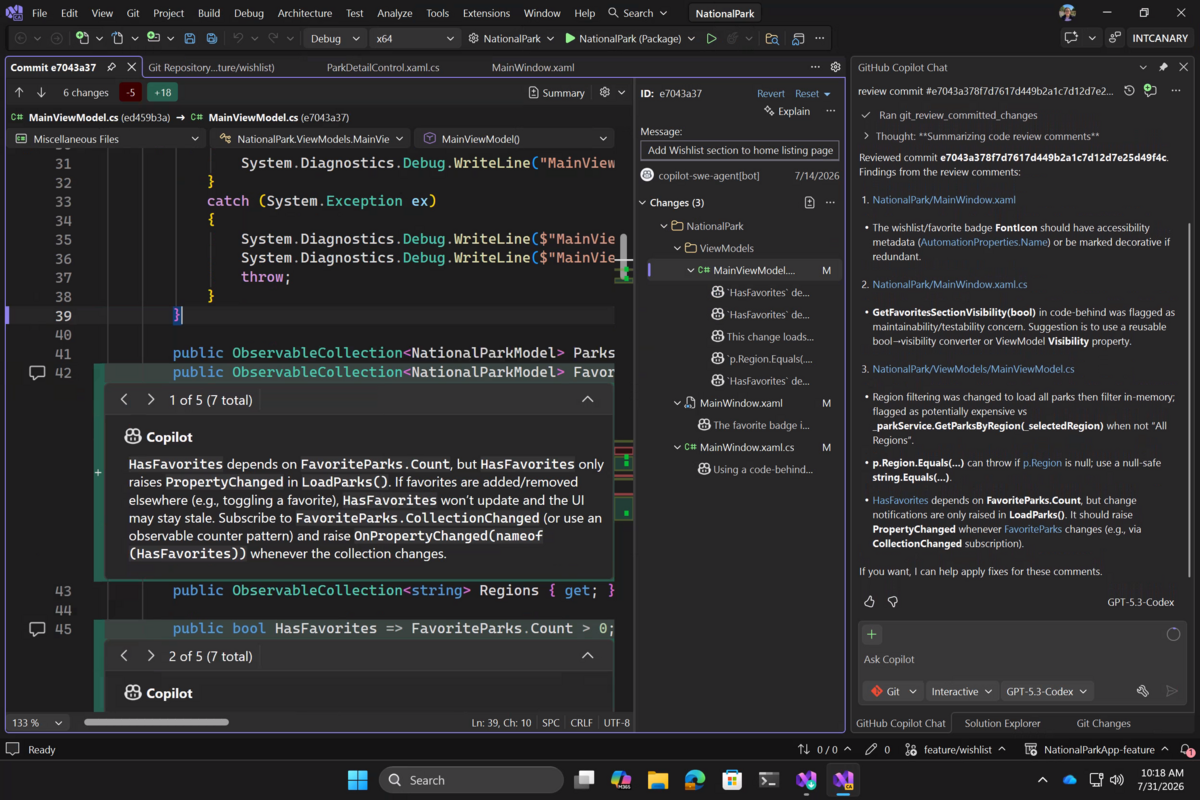Switch to Solution Explorer tab
Viewport: 1200px width, 800px height.
click(1002, 723)
